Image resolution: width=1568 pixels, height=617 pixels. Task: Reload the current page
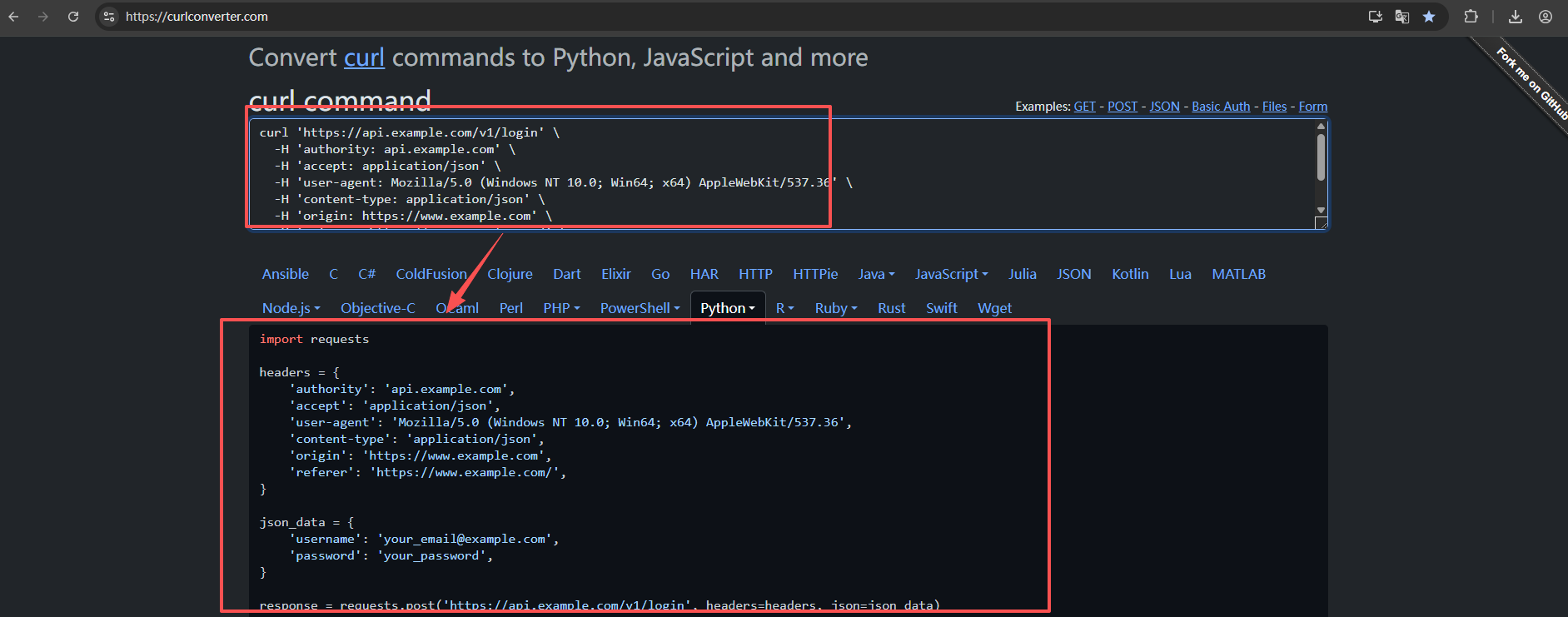click(x=73, y=17)
